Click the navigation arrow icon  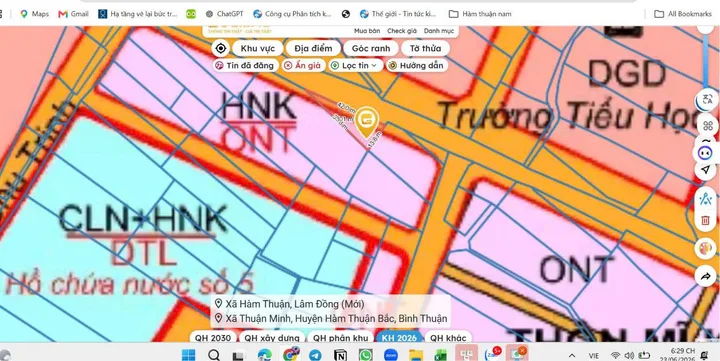coord(706,169)
